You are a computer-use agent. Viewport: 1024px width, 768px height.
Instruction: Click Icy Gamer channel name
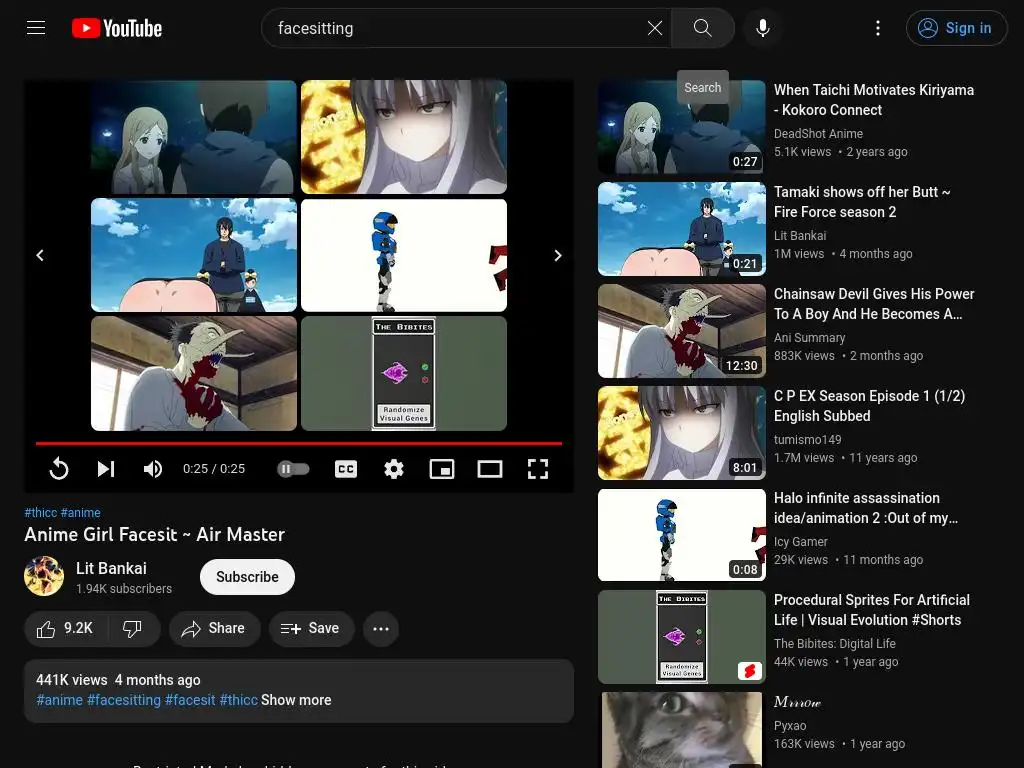[801, 541]
